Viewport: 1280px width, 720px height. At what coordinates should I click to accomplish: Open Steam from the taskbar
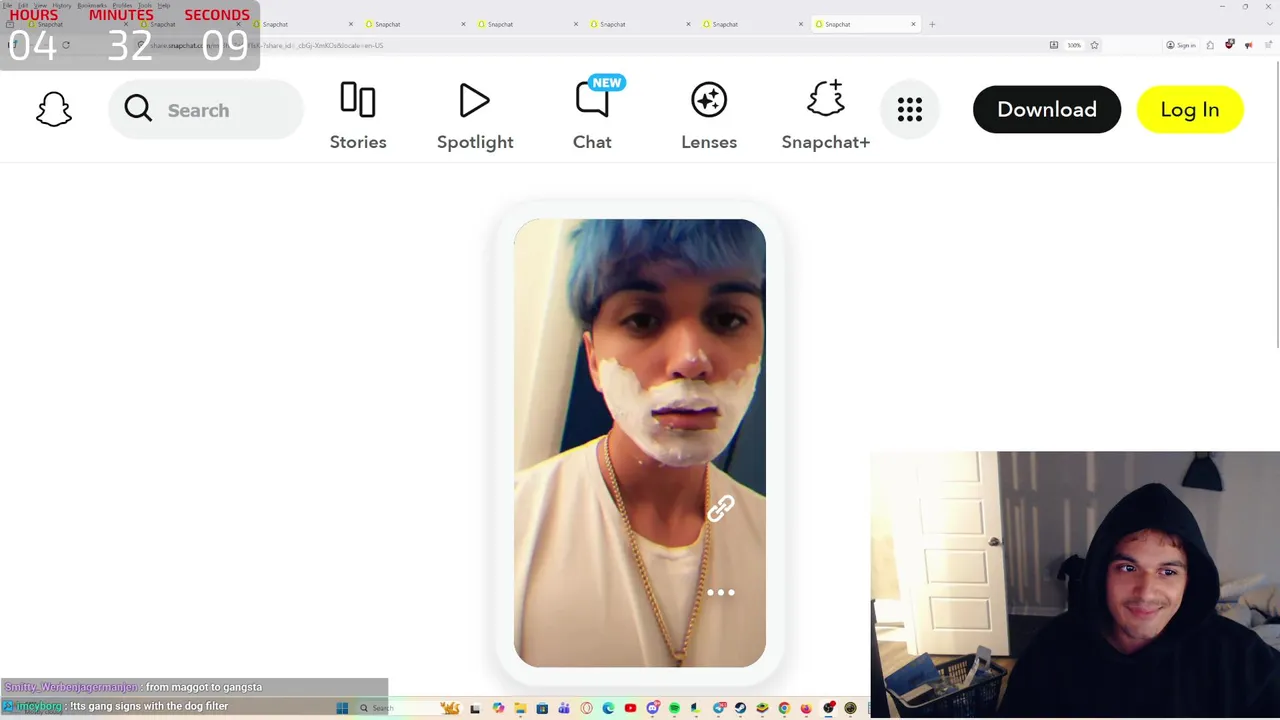[x=740, y=708]
